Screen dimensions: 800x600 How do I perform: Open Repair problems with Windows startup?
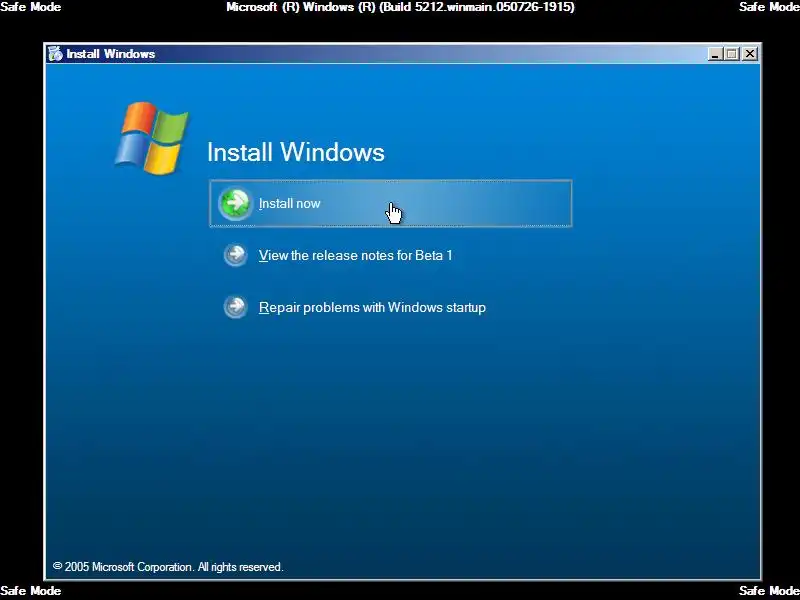372,308
